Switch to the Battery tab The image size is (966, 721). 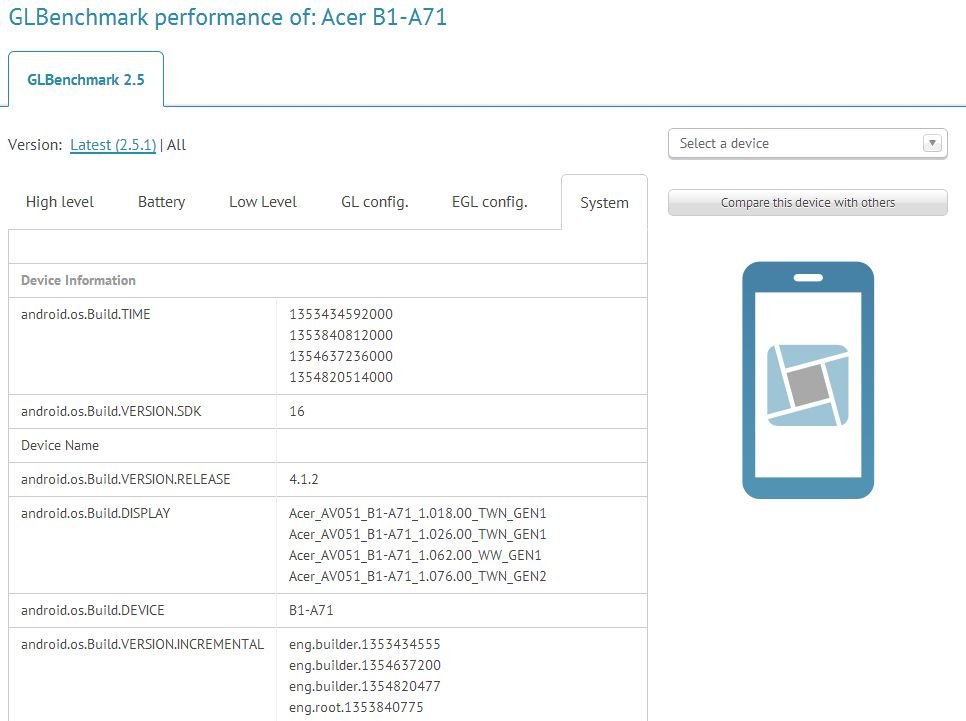pos(161,202)
